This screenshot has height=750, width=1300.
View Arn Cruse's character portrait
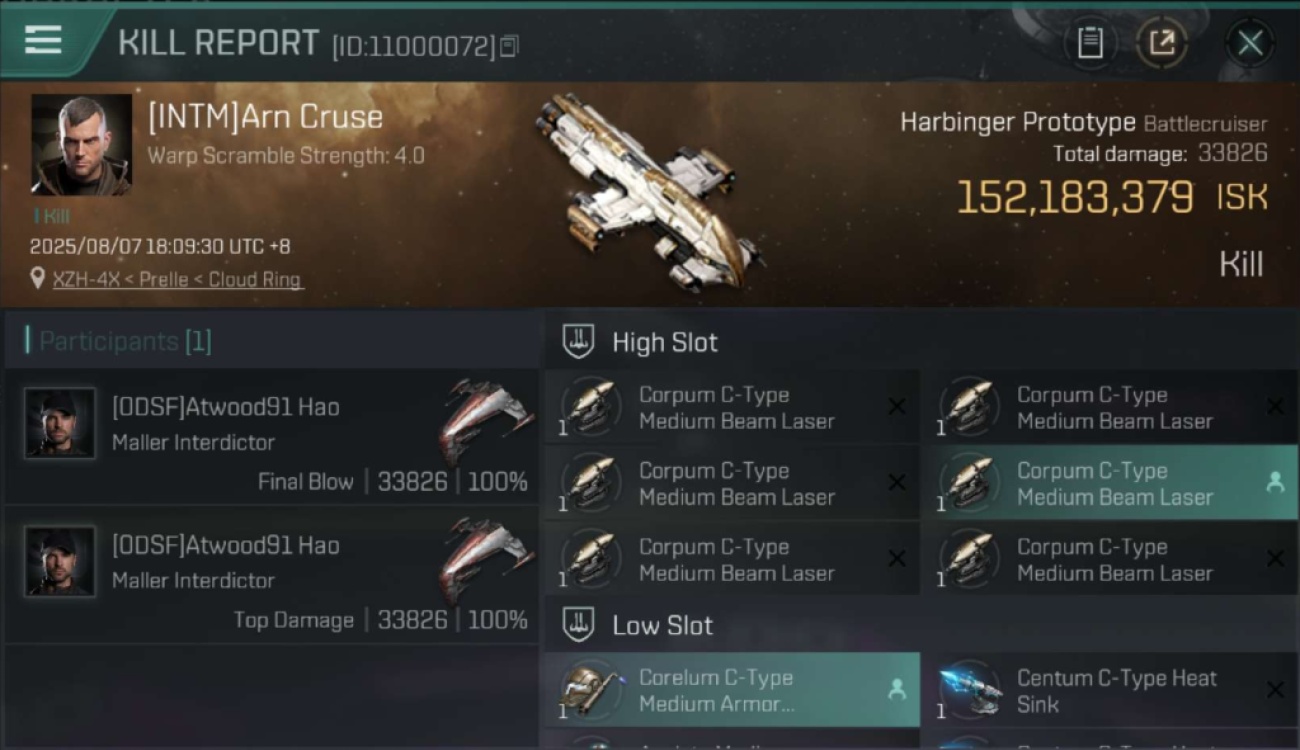(x=81, y=144)
